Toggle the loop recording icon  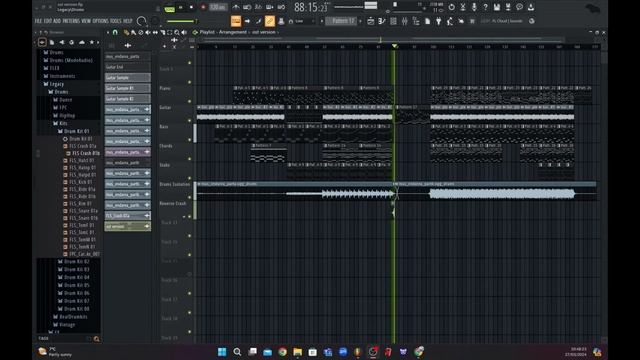coord(281,7)
